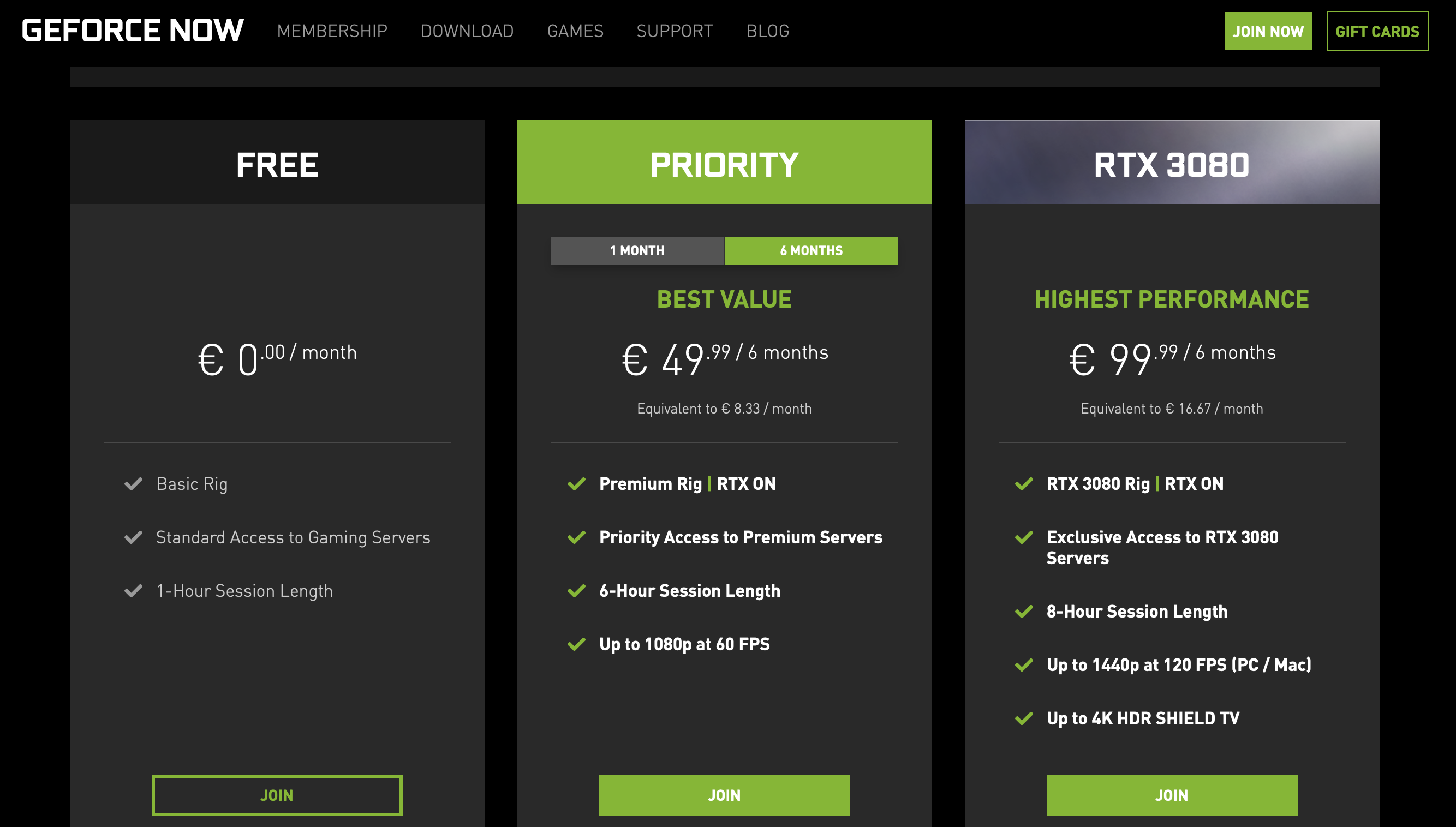Click 'Equivalent to € 16.67 / month' text
1456x827 pixels.
tap(1171, 409)
